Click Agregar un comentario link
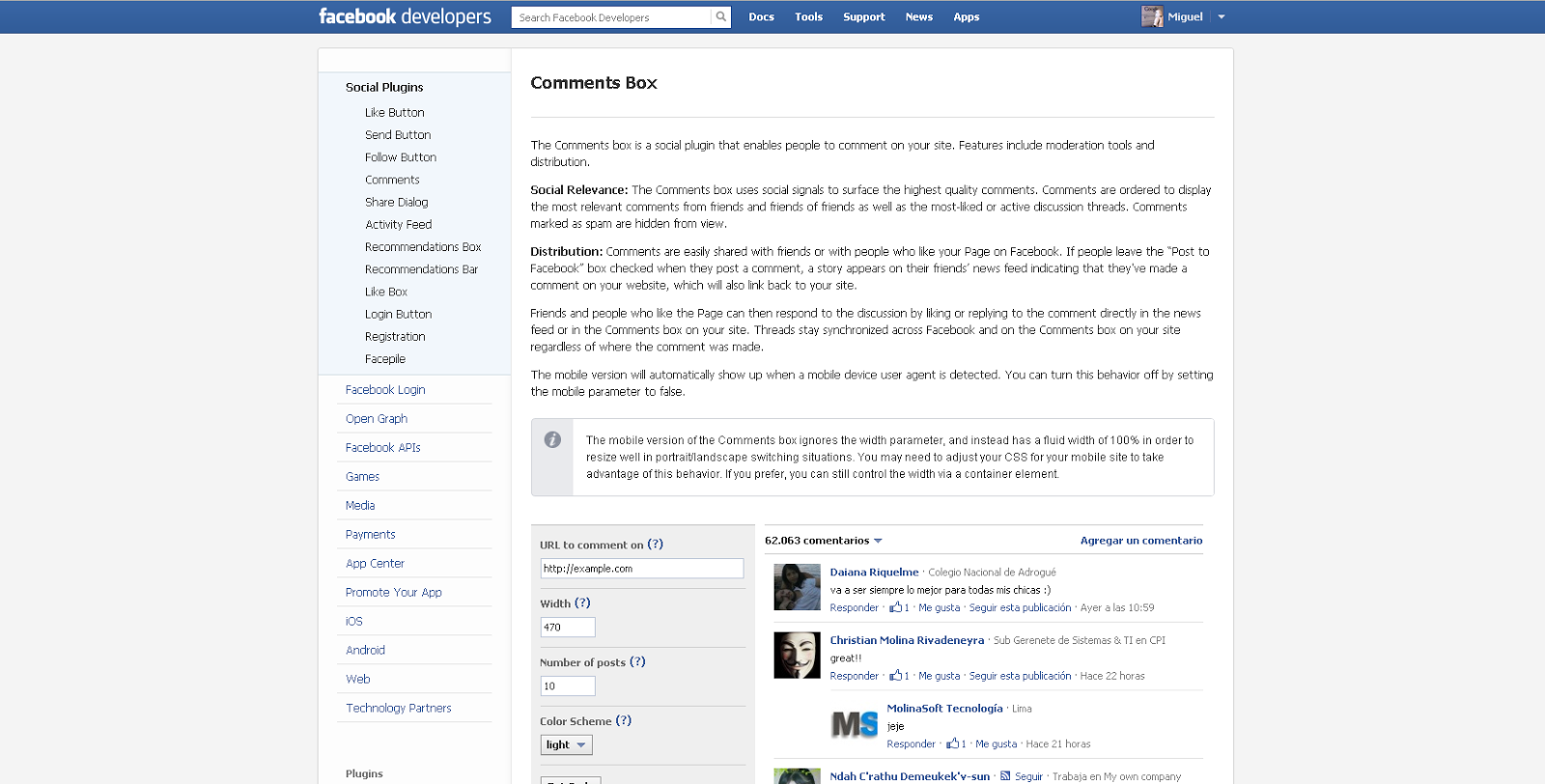Screen dimensions: 1545x784 point(1141,541)
